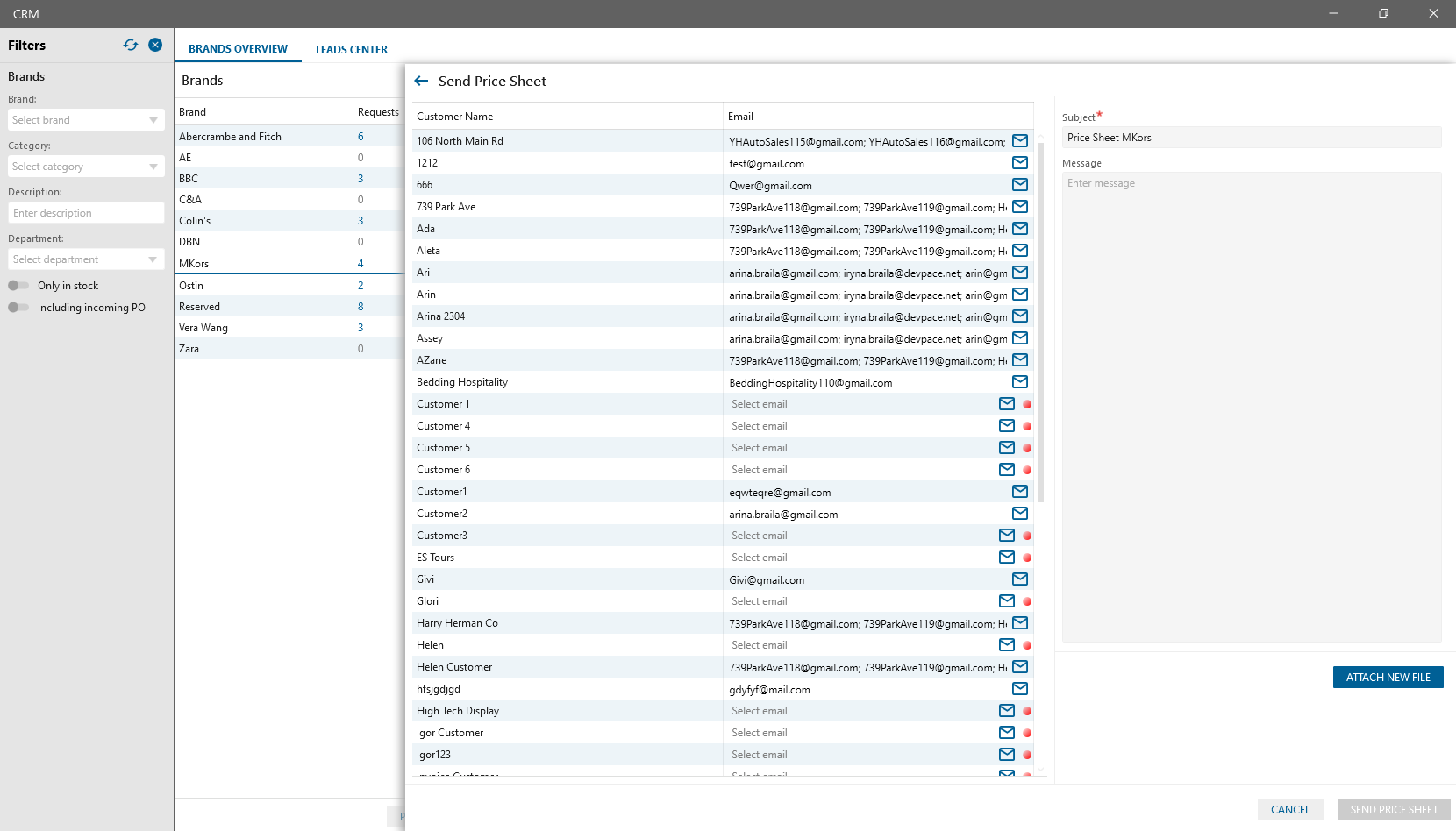Click the envelope icon in ES Tours row
The image size is (1456, 831).
1007,558
